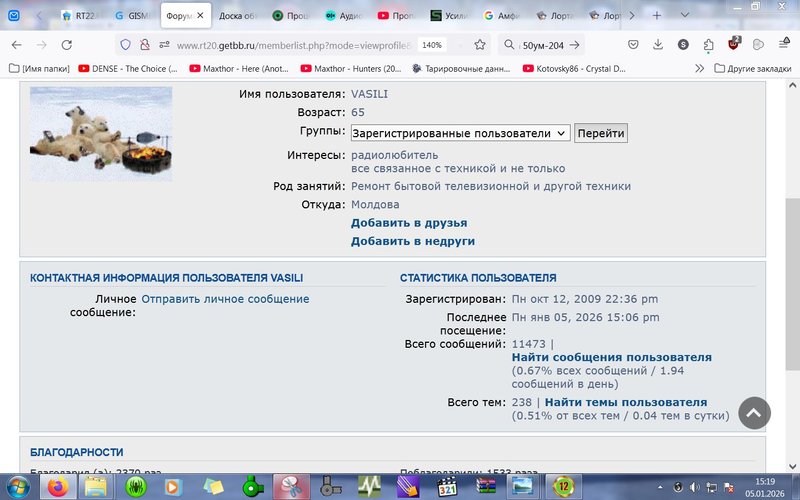Viewport: 800px width, 500px height.
Task: Open the Зарегистрированные пользователи groups dropdown
Action: click(460, 133)
